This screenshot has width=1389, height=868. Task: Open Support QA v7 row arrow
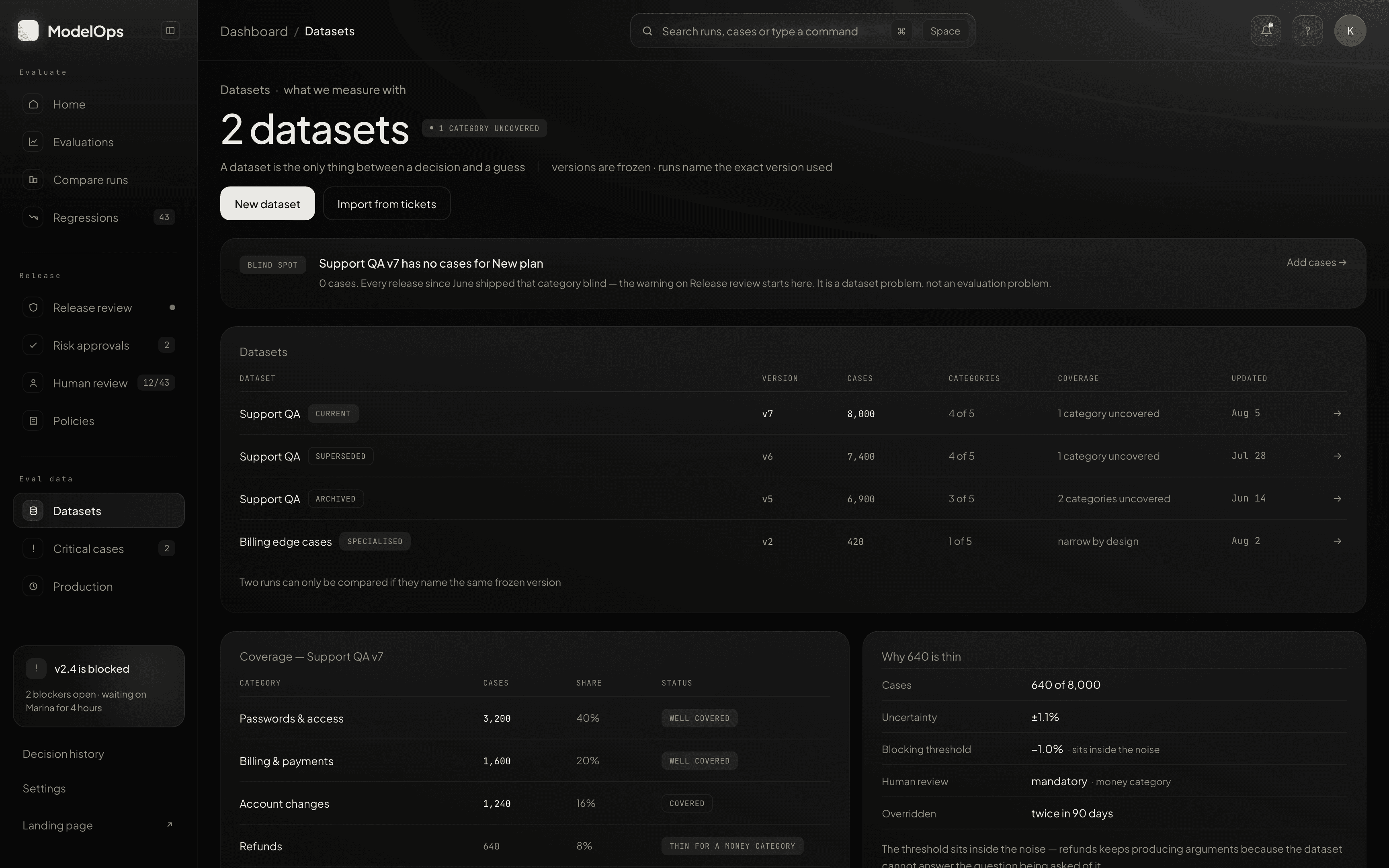[1337, 414]
